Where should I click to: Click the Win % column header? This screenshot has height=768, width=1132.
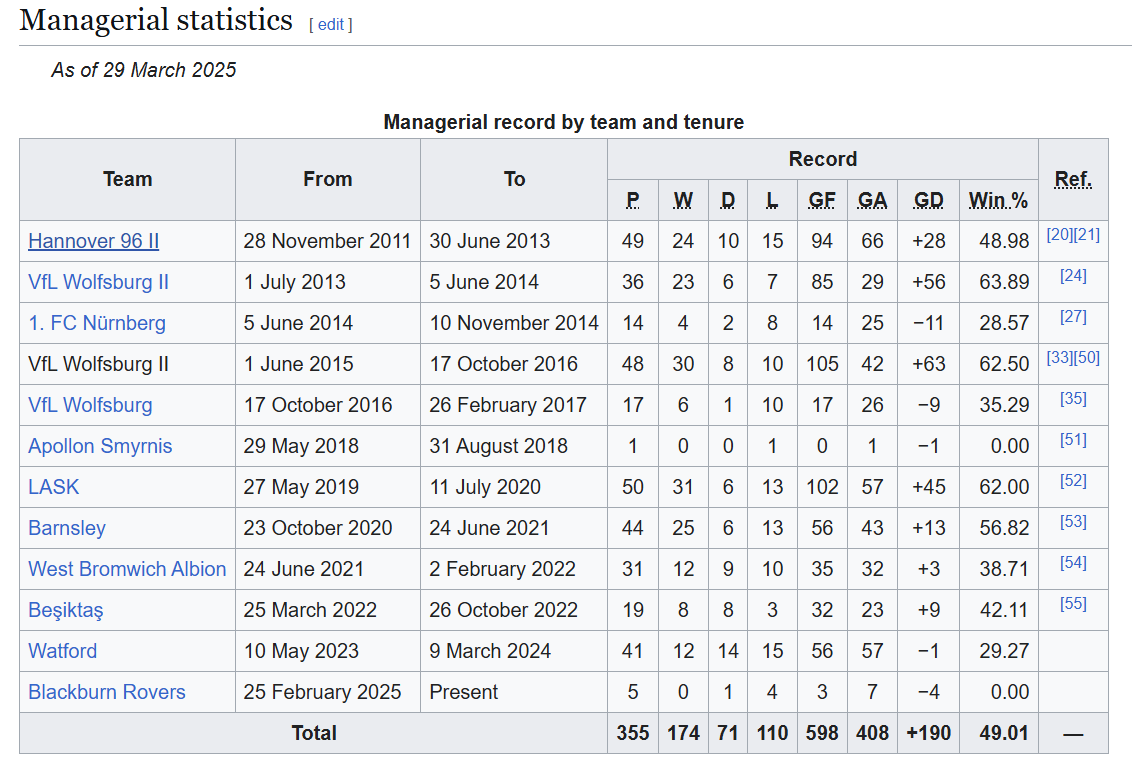(998, 201)
